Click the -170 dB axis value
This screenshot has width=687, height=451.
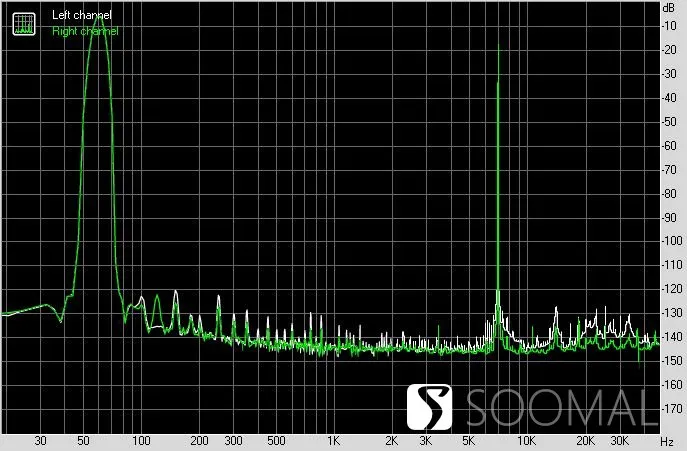coord(672,408)
